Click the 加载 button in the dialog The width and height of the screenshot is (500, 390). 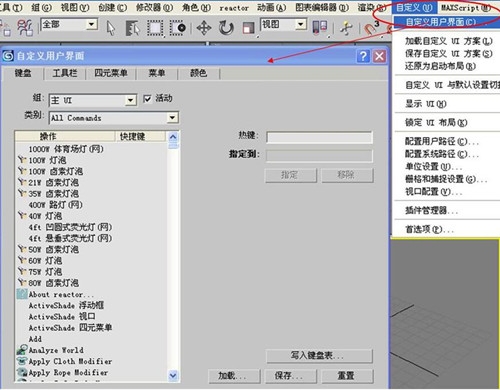point(234,376)
